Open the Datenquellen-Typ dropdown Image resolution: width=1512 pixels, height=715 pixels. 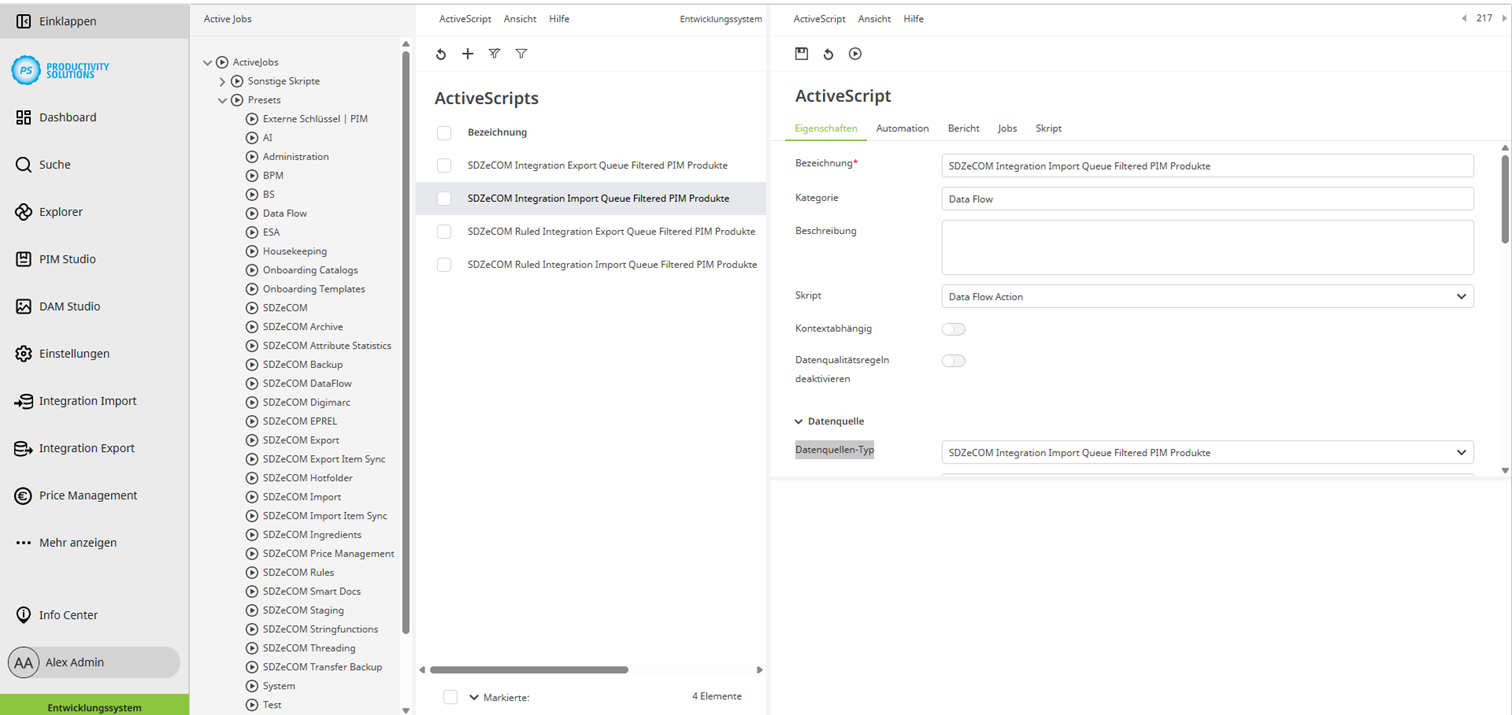coord(1207,452)
